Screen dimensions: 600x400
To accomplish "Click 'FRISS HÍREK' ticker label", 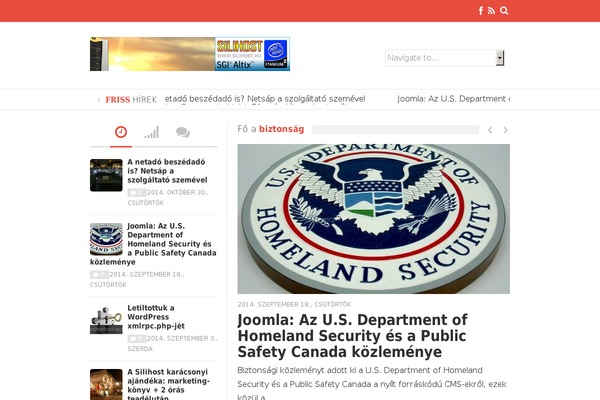I will point(131,100).
